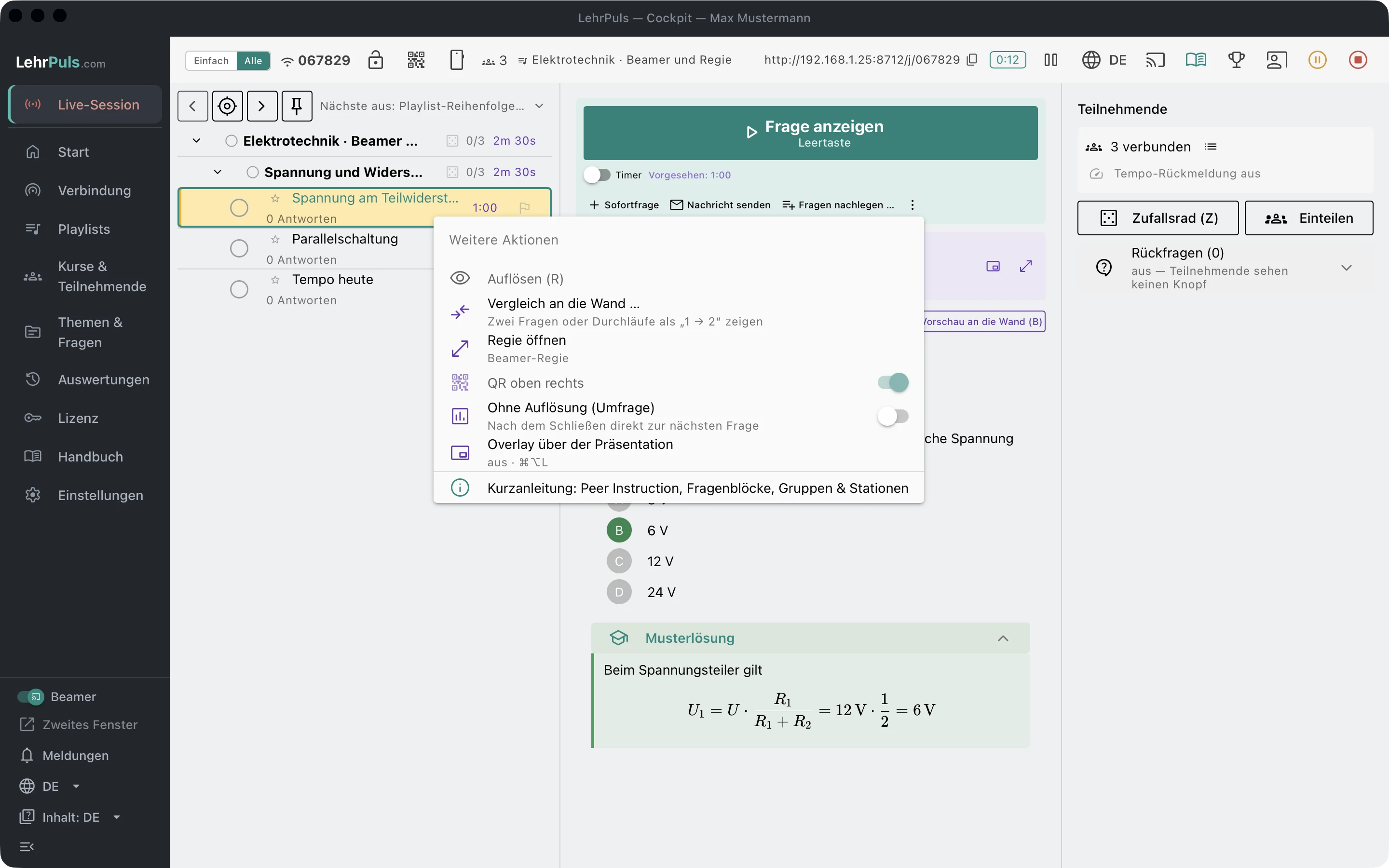Open the phone preview icon

click(x=457, y=60)
